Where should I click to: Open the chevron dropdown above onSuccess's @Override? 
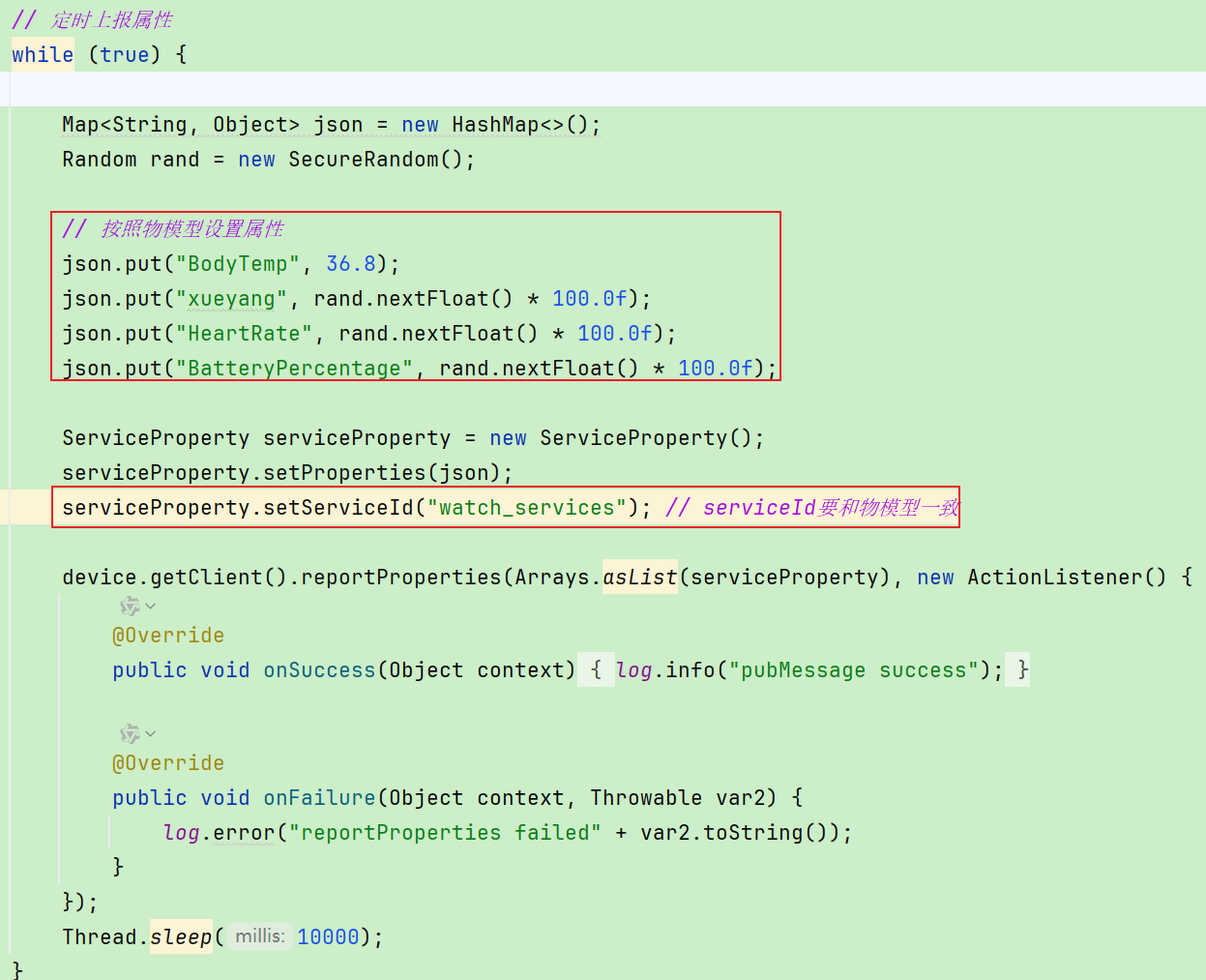click(x=151, y=607)
